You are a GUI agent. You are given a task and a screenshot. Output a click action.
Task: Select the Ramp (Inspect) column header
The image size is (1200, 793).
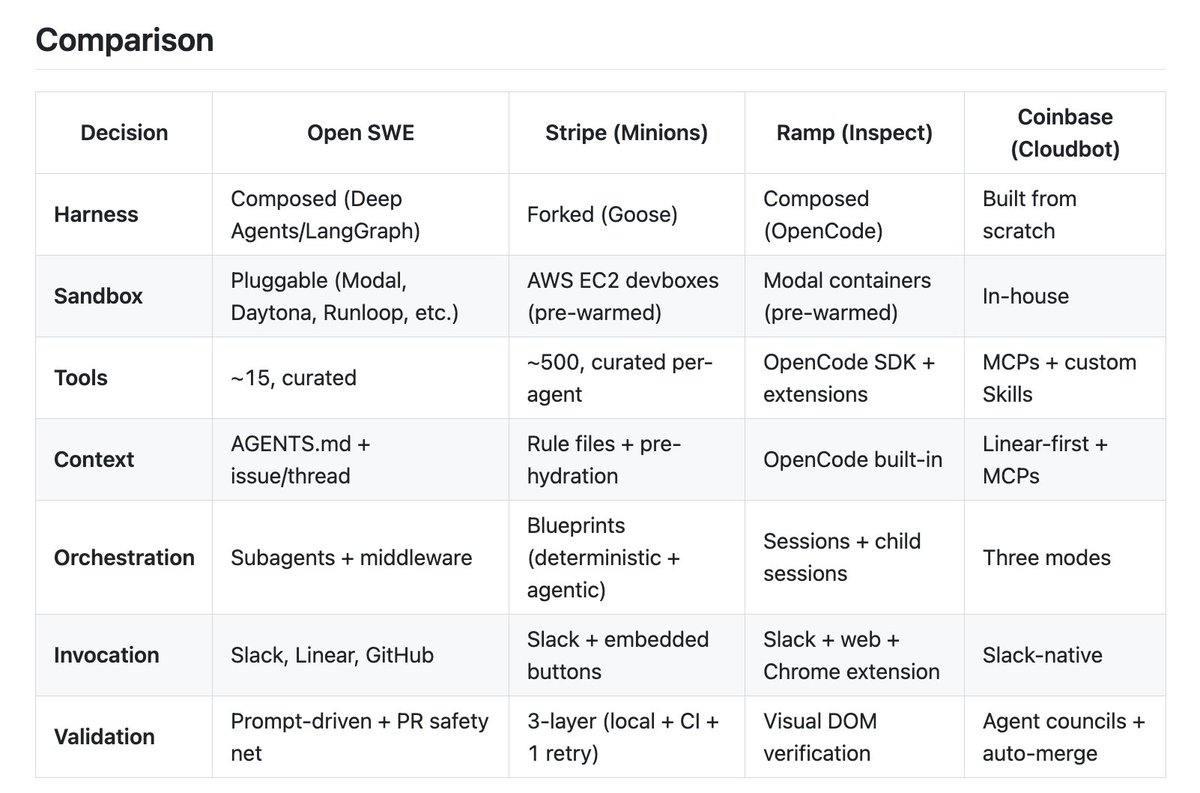(x=854, y=133)
